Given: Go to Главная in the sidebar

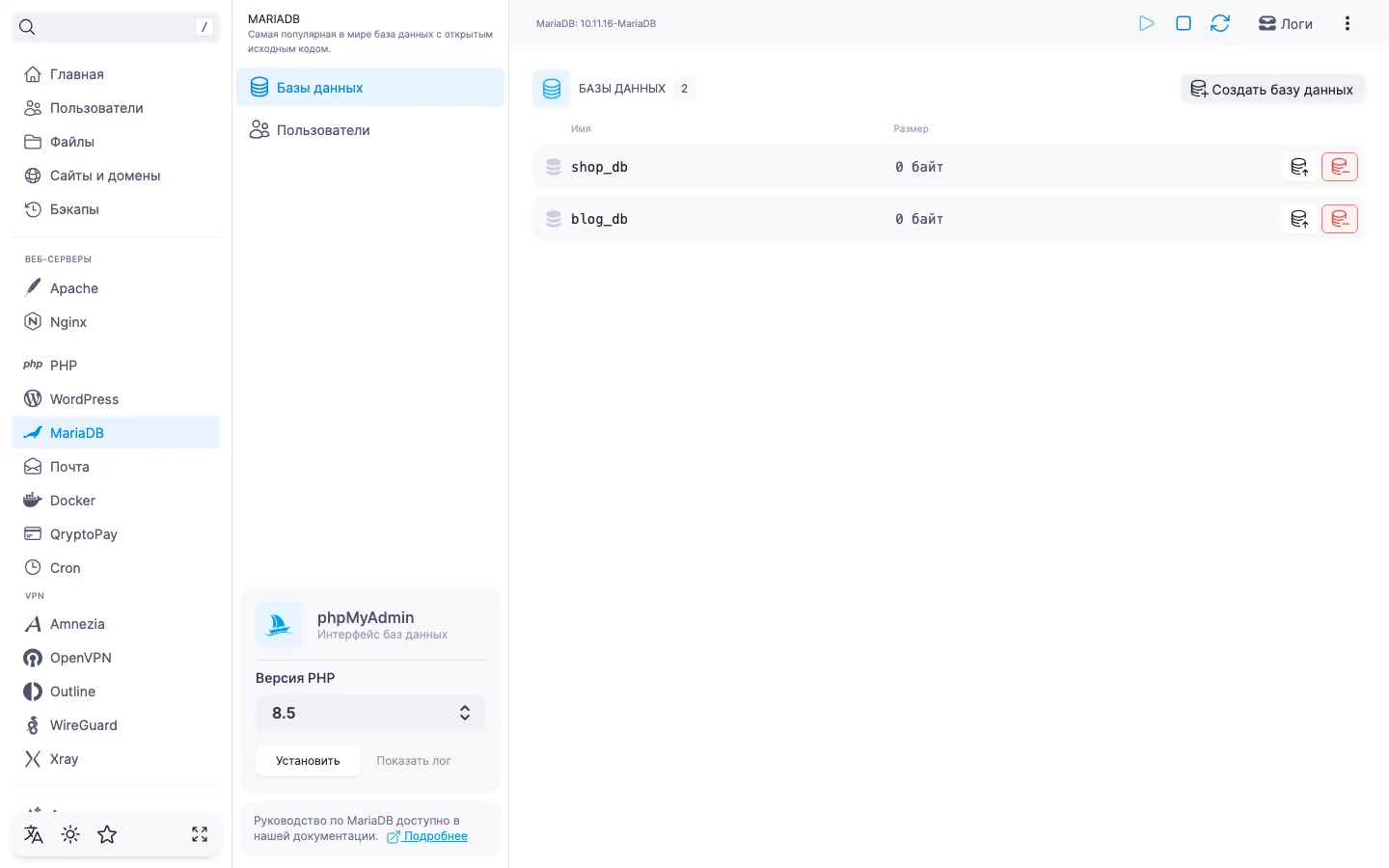Looking at the screenshot, I should [x=116, y=74].
